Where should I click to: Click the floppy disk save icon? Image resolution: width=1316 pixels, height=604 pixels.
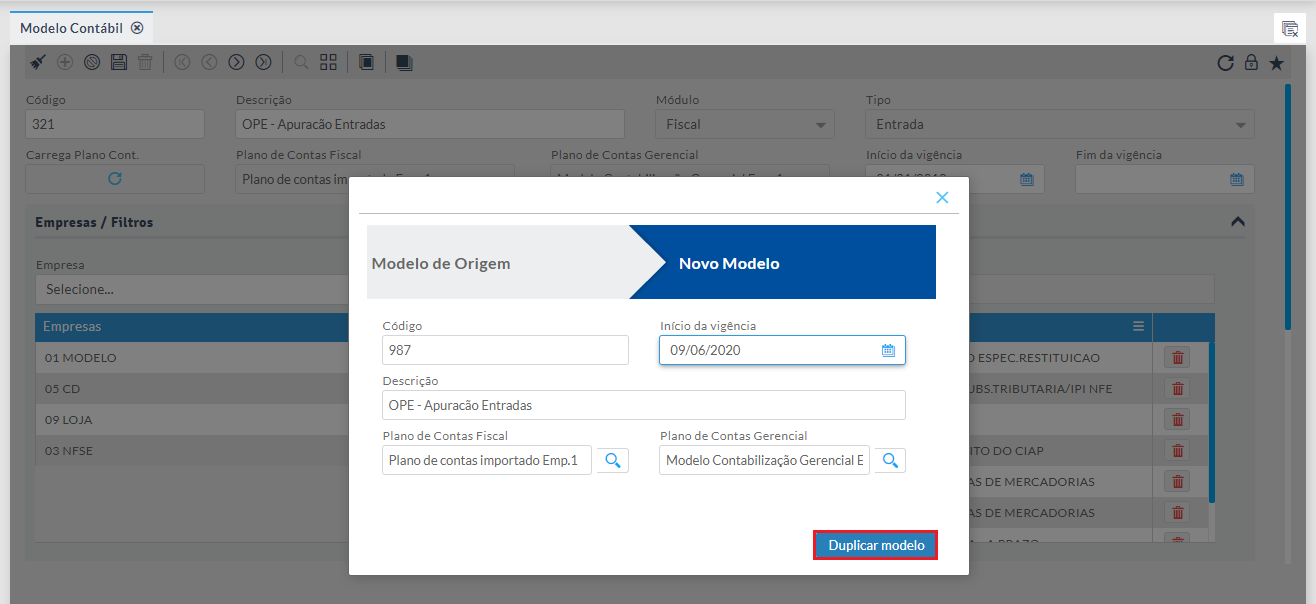pyautogui.click(x=118, y=62)
